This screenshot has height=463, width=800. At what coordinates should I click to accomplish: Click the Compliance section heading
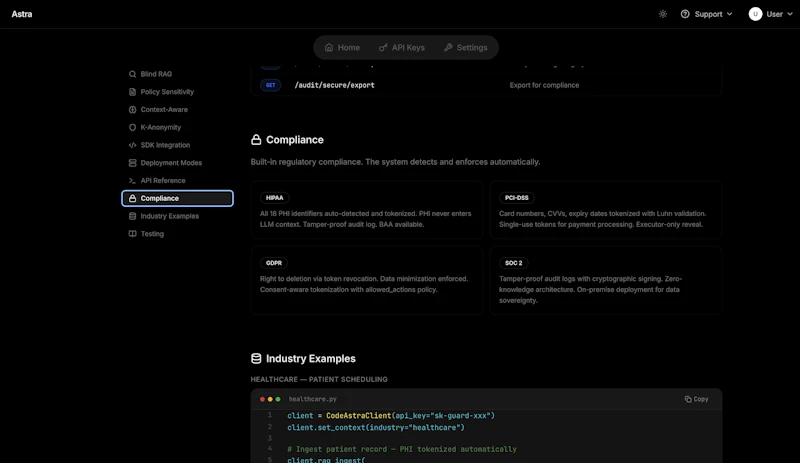click(294, 140)
